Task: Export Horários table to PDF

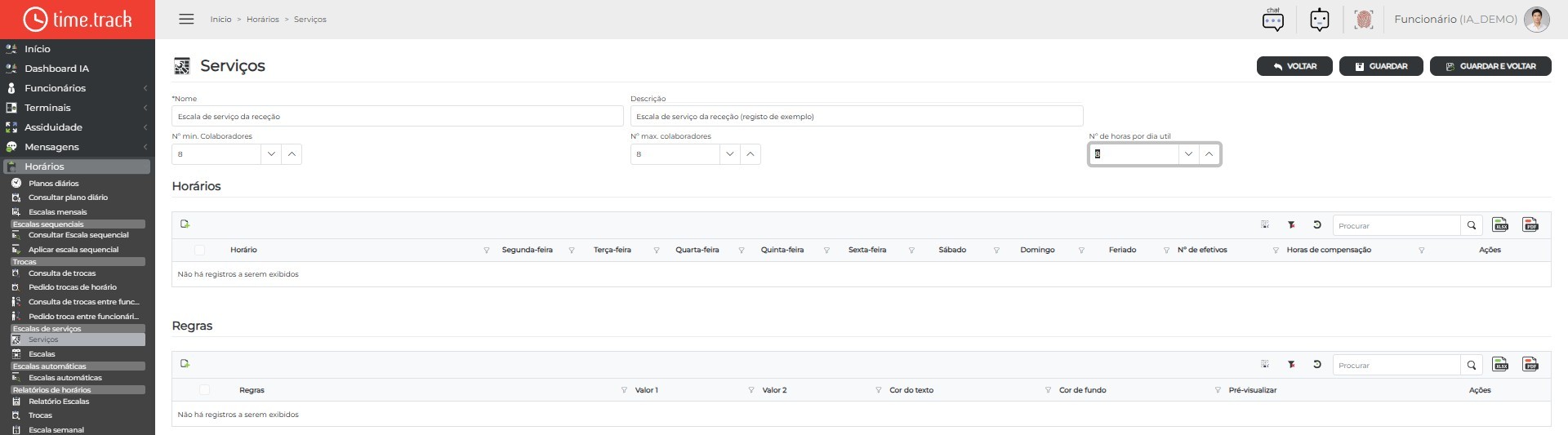Action: click(1530, 224)
